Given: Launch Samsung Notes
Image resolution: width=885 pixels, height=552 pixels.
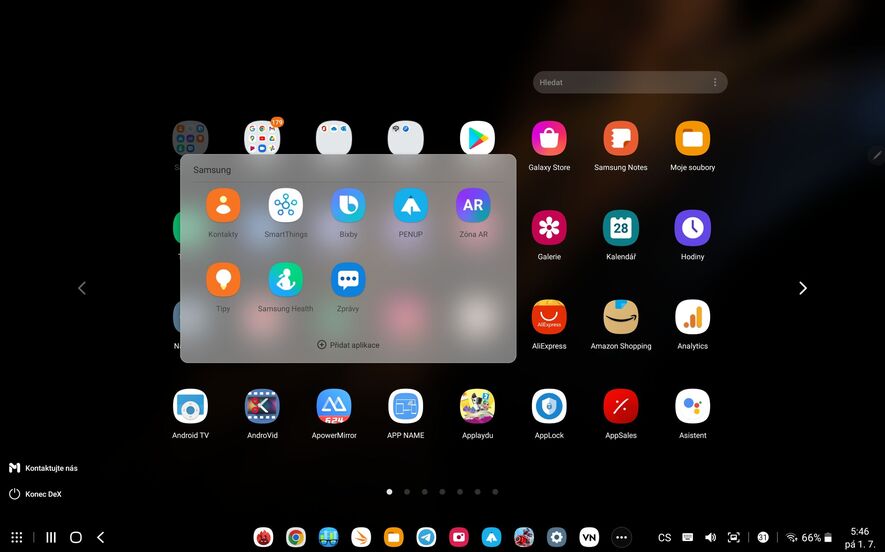Looking at the screenshot, I should [x=621, y=138].
